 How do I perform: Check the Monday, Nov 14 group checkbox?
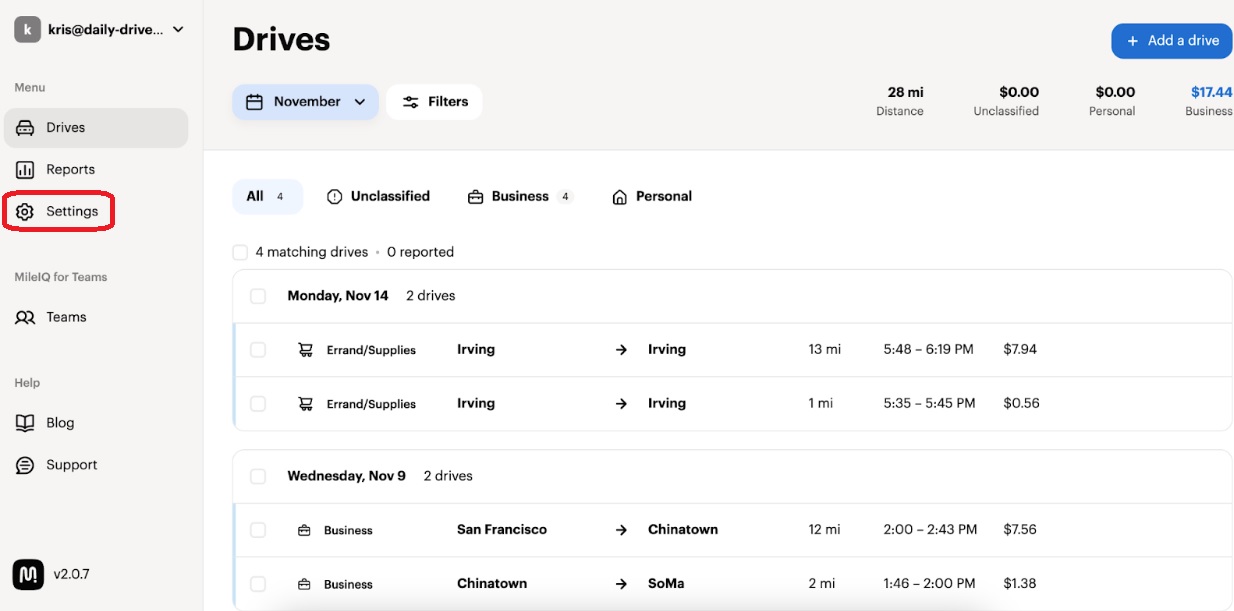[x=258, y=296]
